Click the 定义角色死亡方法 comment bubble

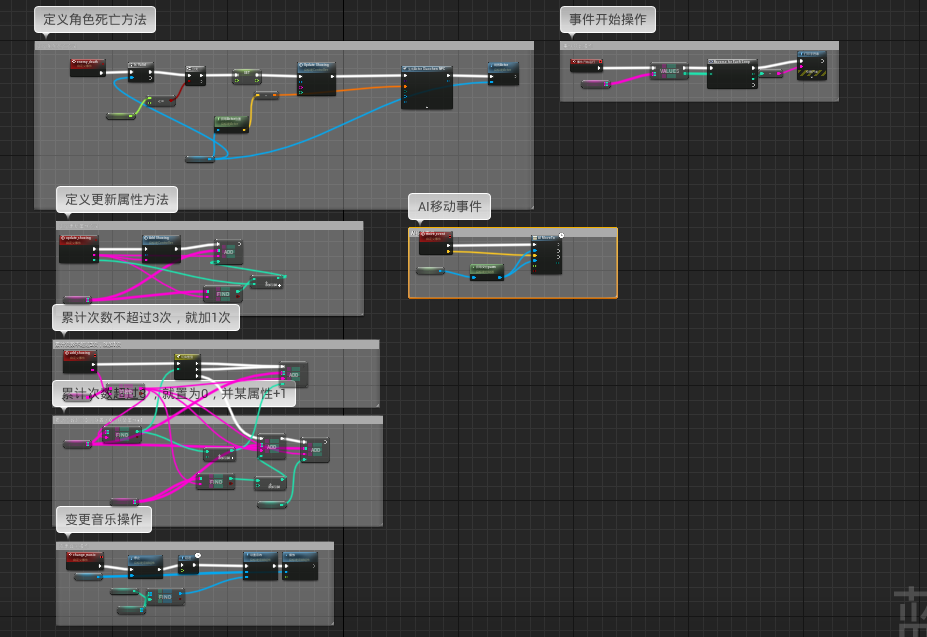(x=95, y=20)
